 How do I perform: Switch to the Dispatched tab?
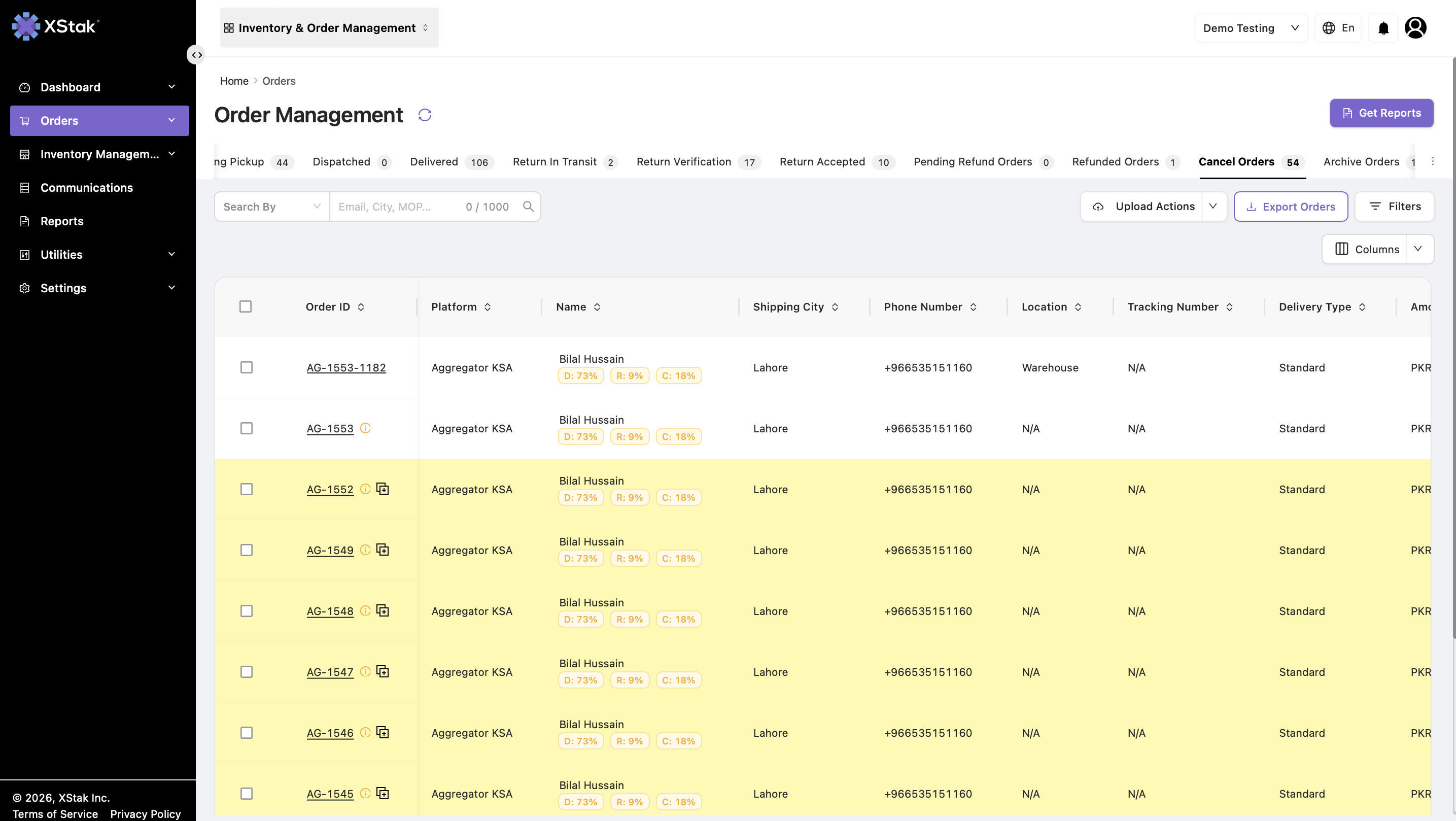point(352,162)
